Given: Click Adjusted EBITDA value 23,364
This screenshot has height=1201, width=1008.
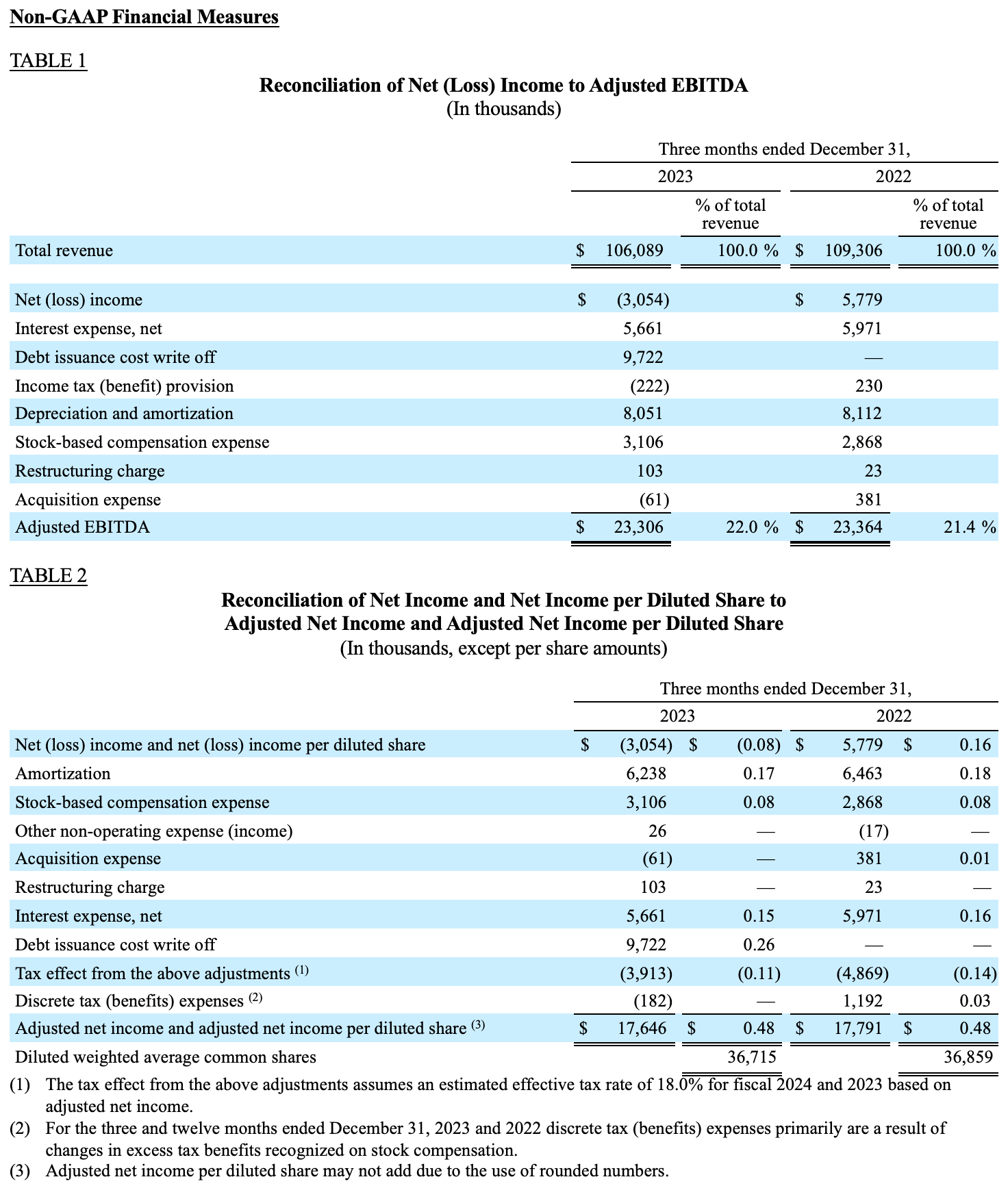Looking at the screenshot, I should (857, 527).
